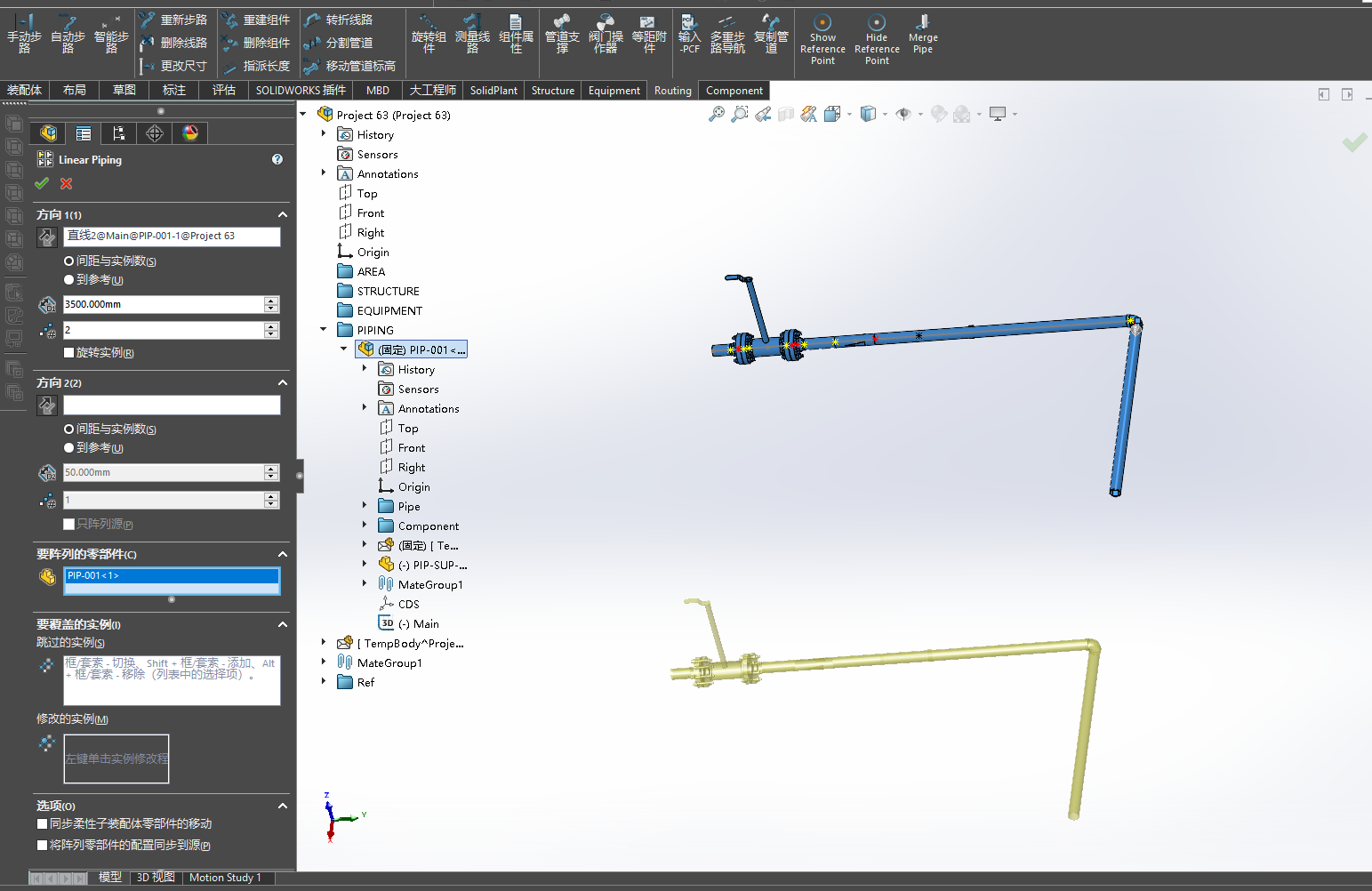Screen dimensions: 1372x891
Task: Click the Merge Pipe tool
Action: [923, 34]
